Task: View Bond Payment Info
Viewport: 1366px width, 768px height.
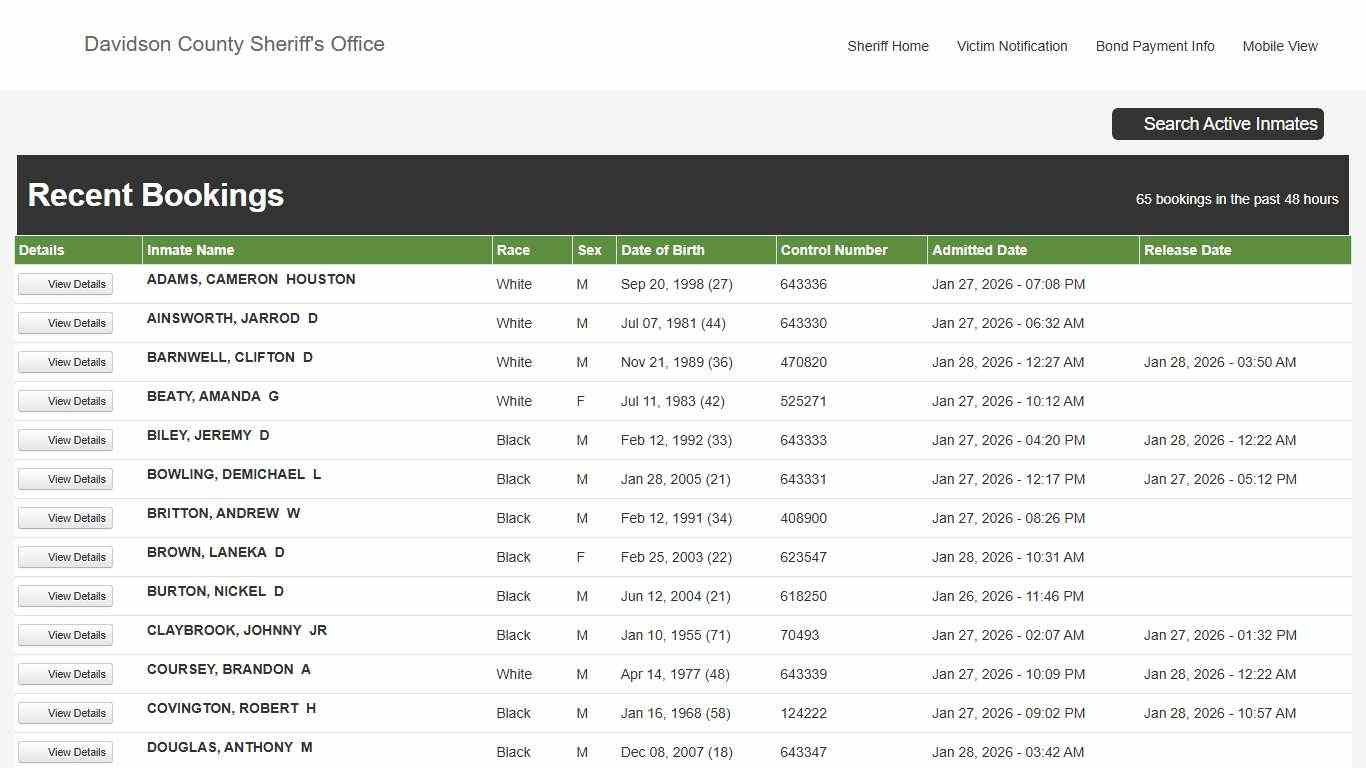Action: pyautogui.click(x=1155, y=46)
